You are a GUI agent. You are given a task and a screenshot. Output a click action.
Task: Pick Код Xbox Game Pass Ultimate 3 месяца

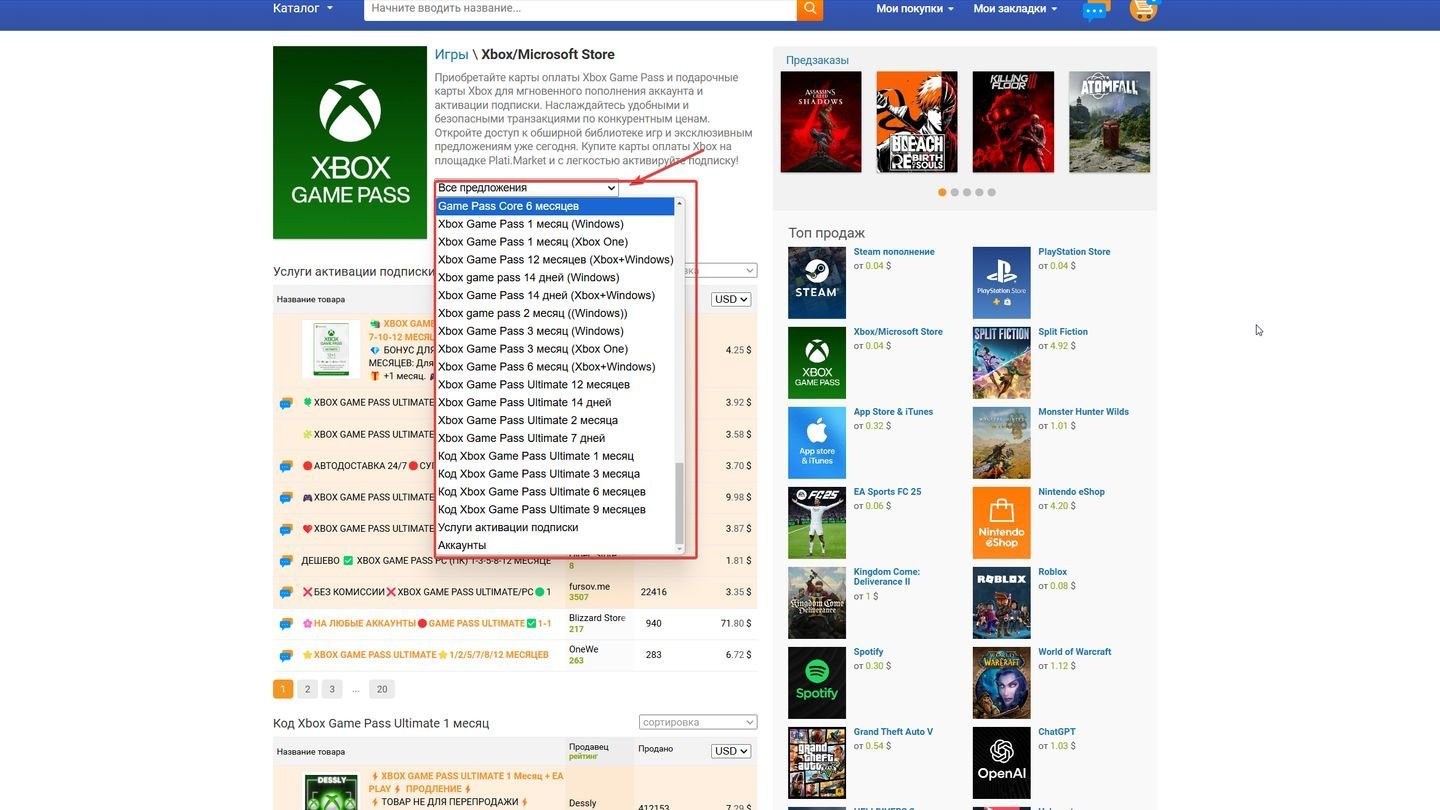point(555,474)
